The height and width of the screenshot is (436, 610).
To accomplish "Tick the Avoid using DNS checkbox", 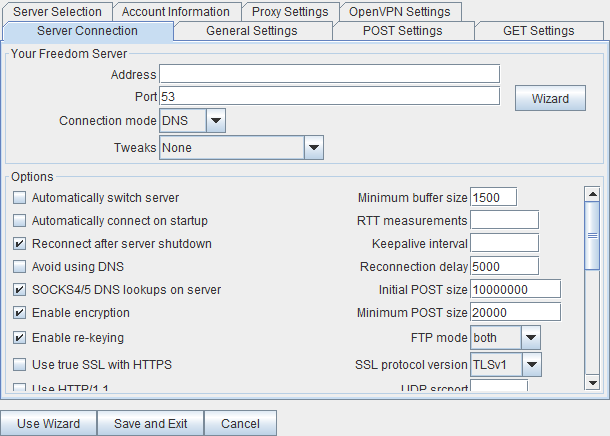I will [x=19, y=266].
